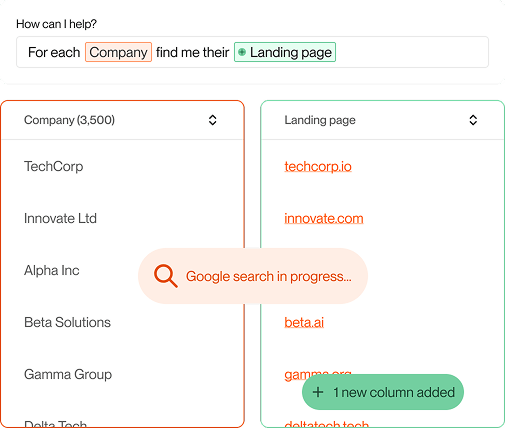Select the Landing page tag in prompt
This screenshot has width=505, height=428.
point(285,52)
